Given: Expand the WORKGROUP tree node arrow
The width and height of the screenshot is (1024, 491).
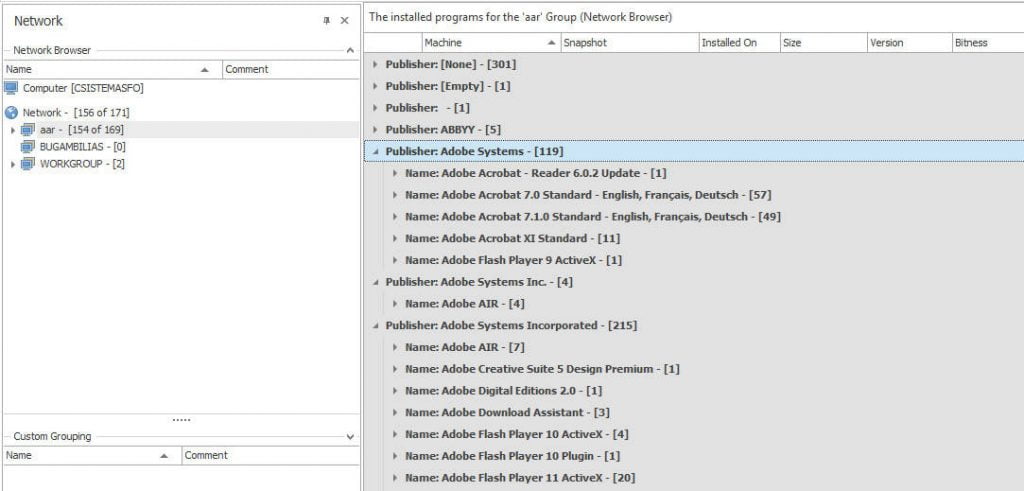Looking at the screenshot, I should tap(13, 164).
